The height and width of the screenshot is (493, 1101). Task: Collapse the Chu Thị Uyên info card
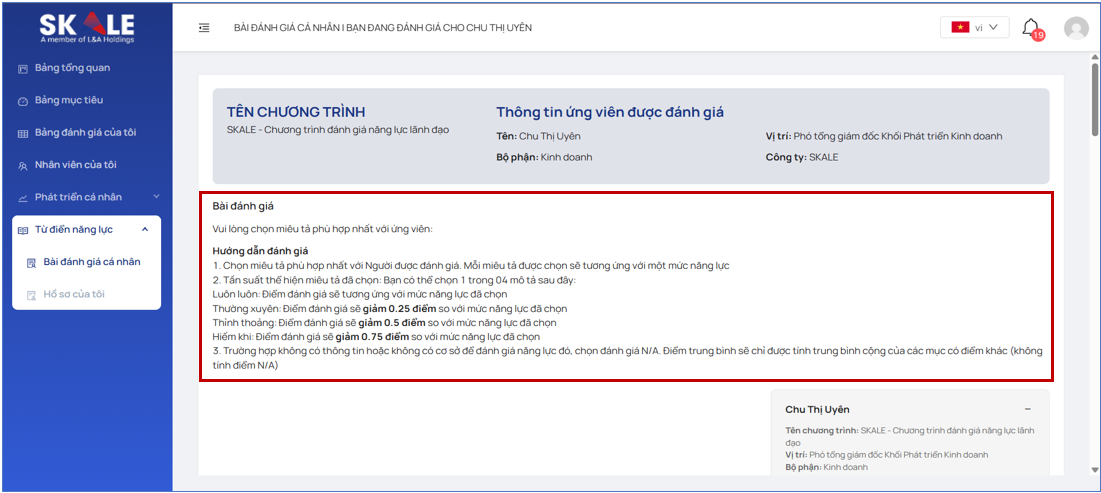1027,409
